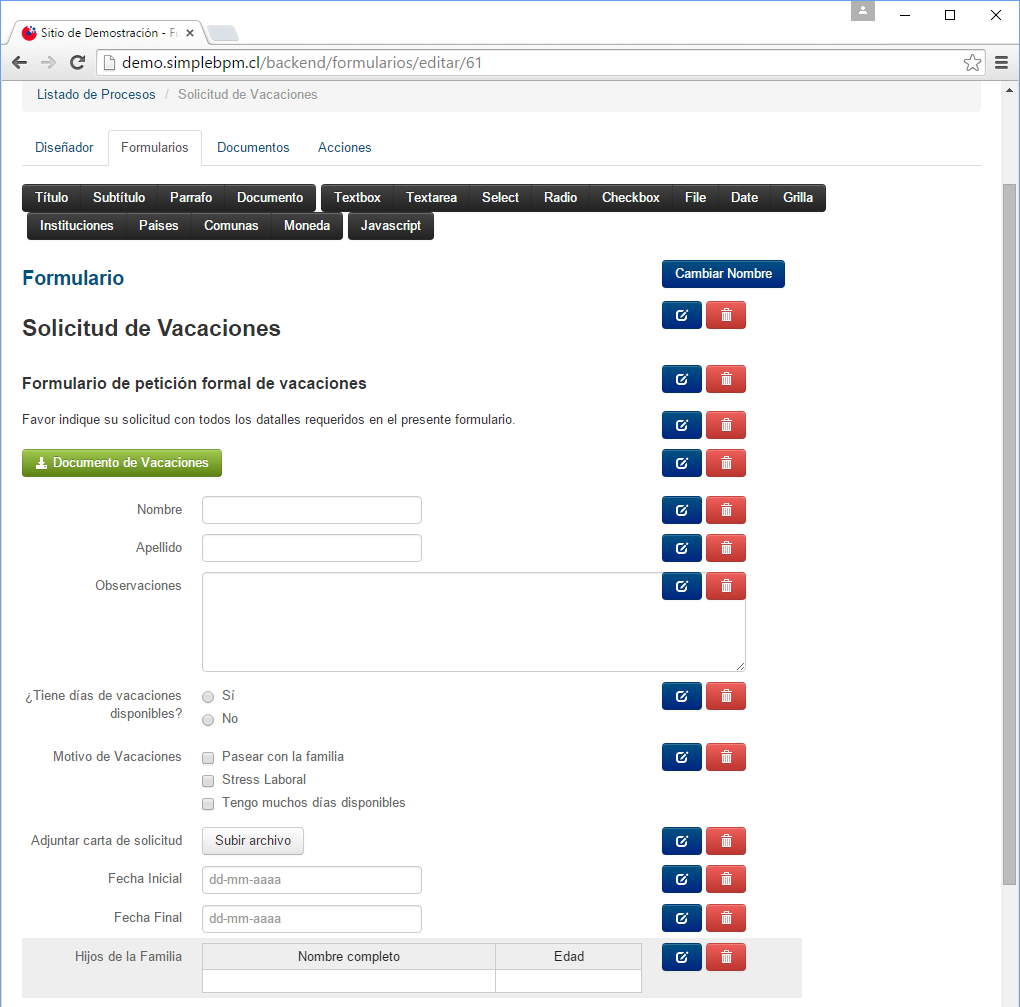Edit the subtitle Formulario de petición formal
The image size is (1020, 1007).
pos(681,379)
